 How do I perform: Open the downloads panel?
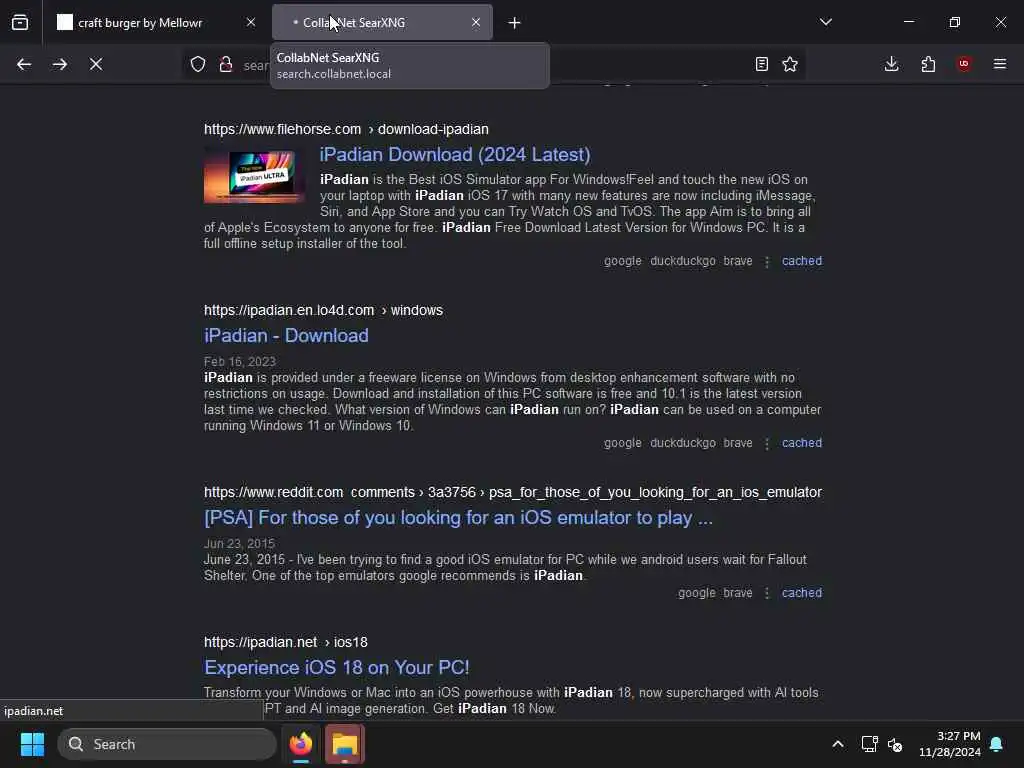click(891, 64)
